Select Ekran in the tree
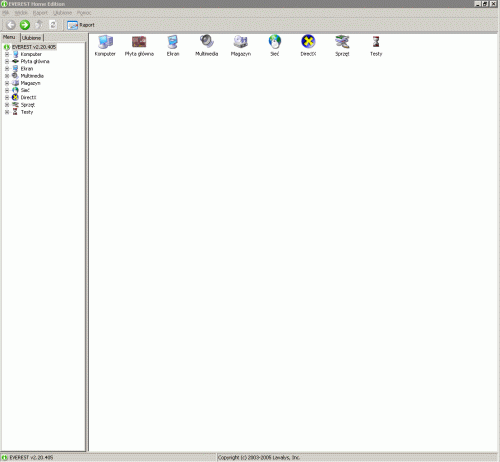 (x=27, y=69)
